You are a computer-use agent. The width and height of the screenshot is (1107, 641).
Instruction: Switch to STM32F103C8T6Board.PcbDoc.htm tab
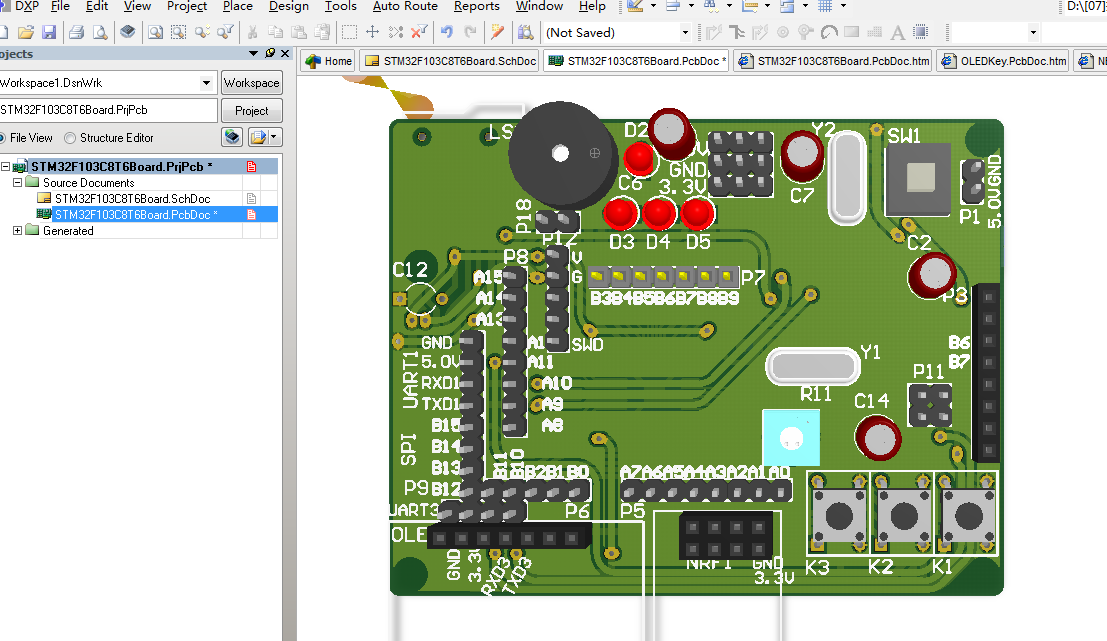[833, 61]
